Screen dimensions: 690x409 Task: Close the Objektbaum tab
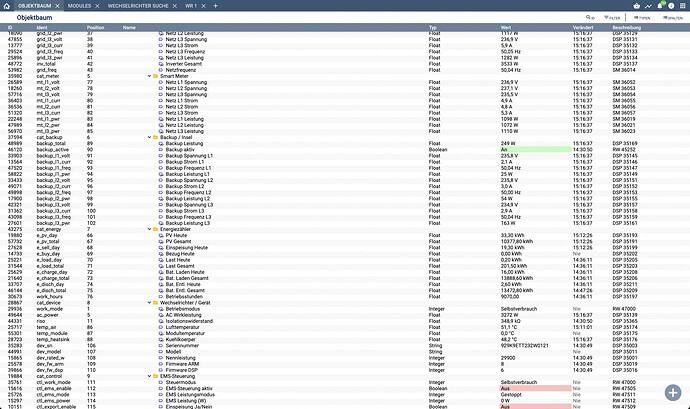pyautogui.click(x=57, y=6)
